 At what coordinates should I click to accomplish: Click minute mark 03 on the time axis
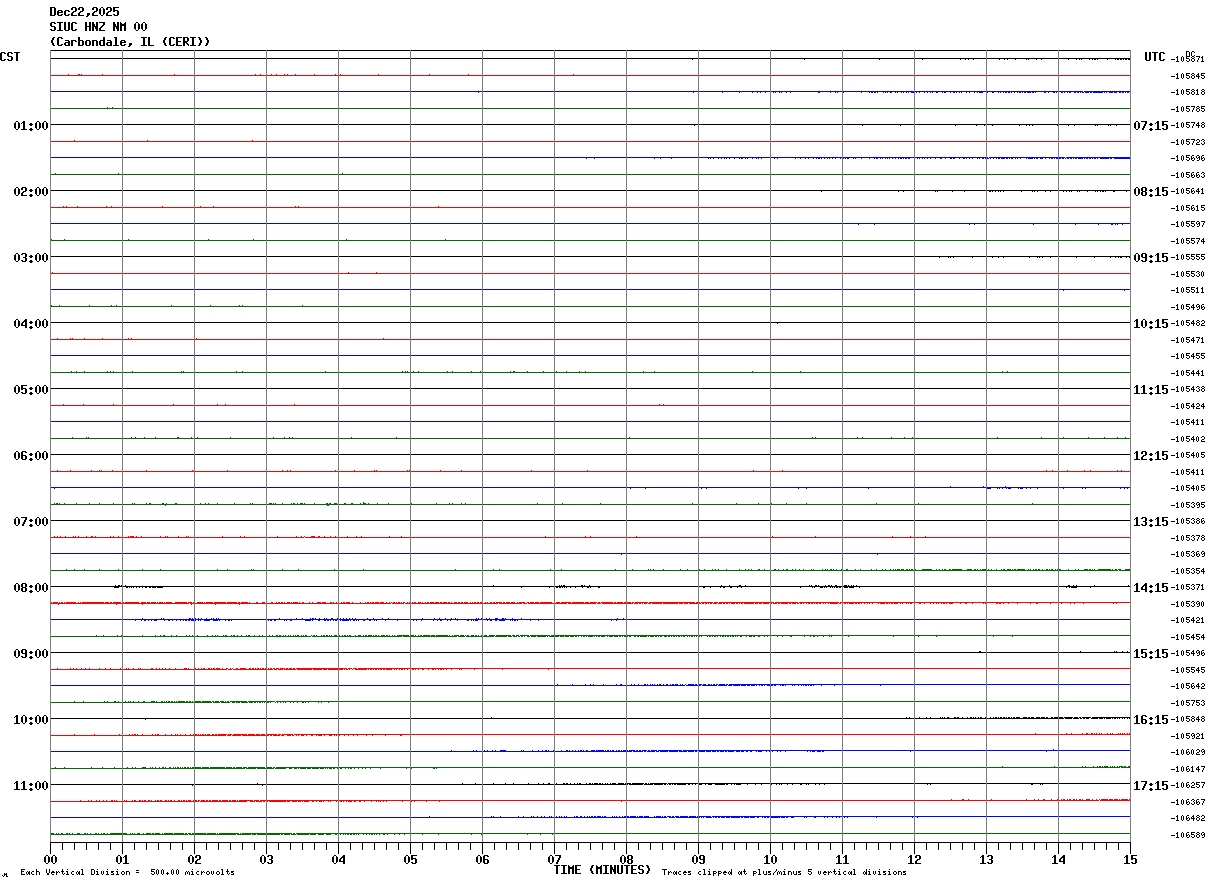[x=266, y=859]
